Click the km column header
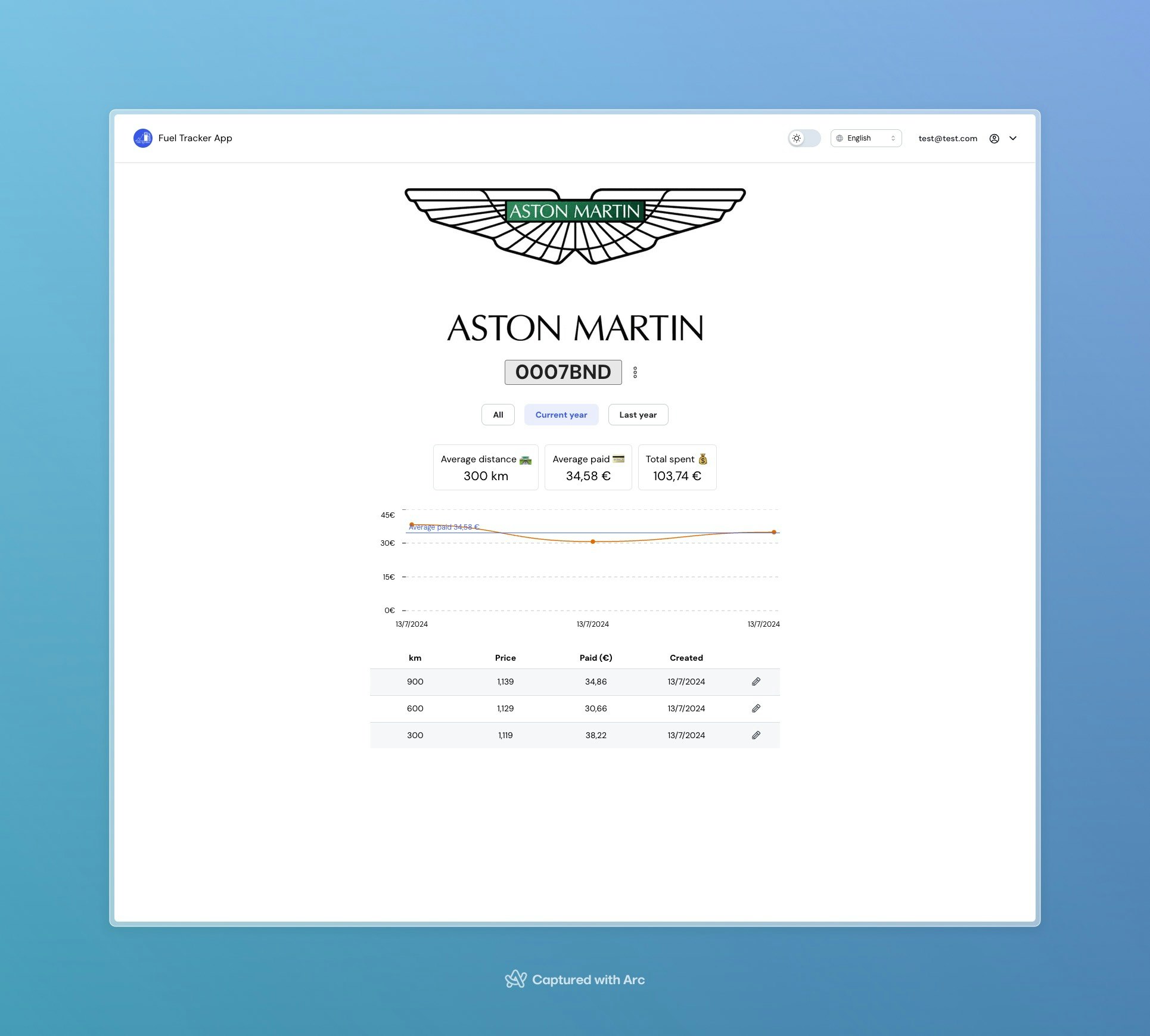This screenshot has width=1150, height=1036. coord(415,658)
